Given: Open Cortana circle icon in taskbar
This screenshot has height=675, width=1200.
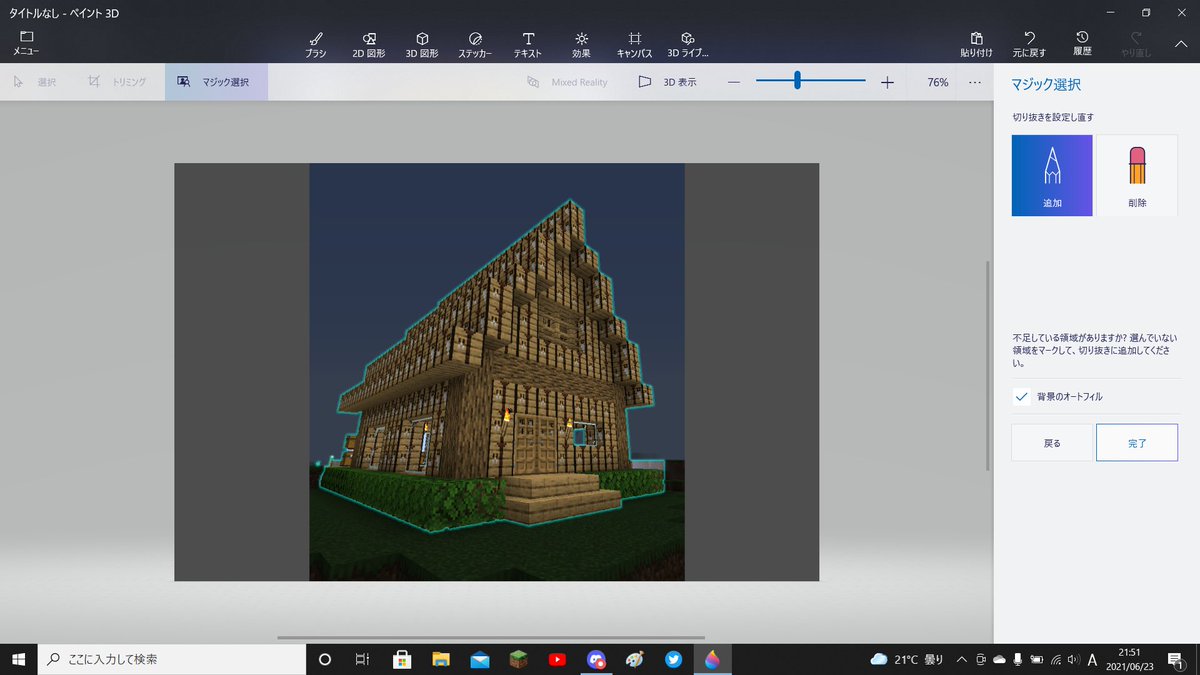Looking at the screenshot, I should (324, 659).
